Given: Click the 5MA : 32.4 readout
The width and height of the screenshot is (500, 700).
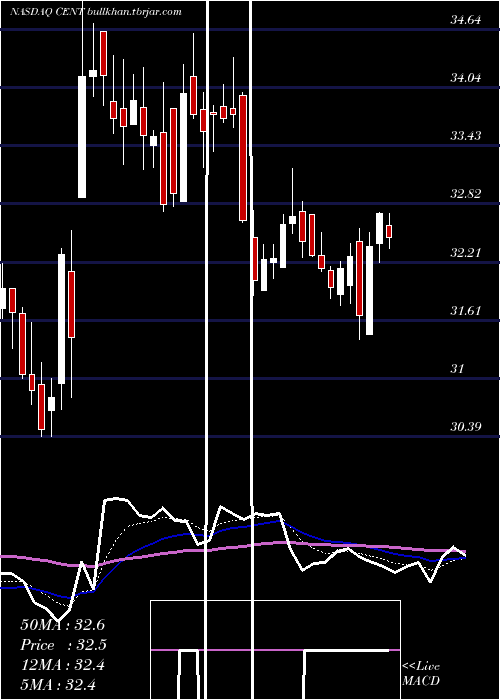Looking at the screenshot, I should point(58,685).
